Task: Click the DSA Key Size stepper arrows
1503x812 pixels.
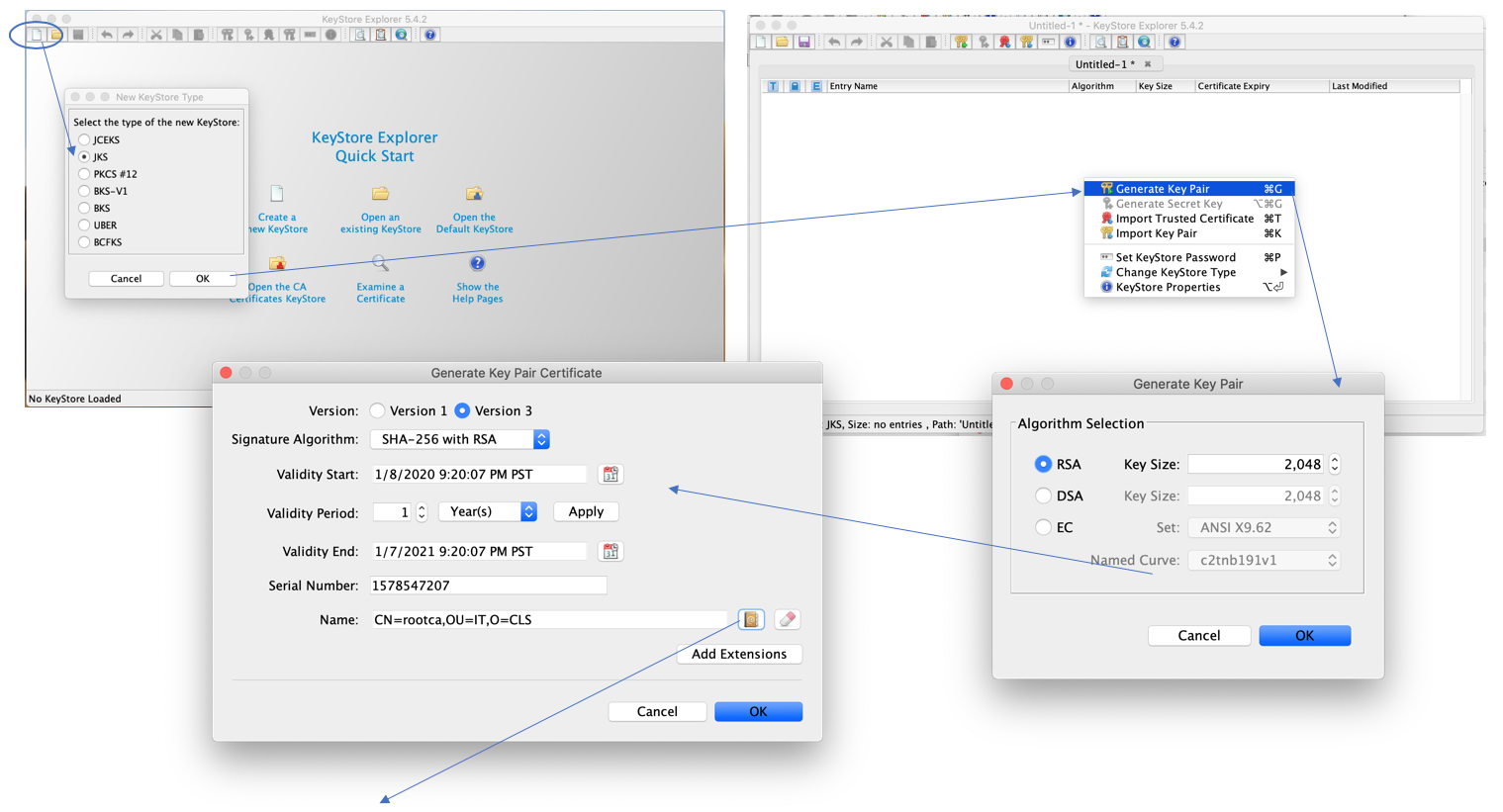Action: pyautogui.click(x=1335, y=496)
